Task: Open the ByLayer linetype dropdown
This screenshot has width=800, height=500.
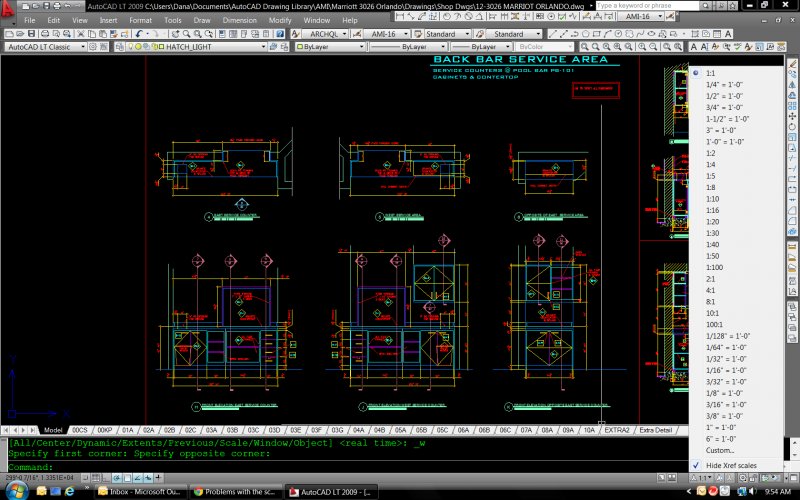Action: pyautogui.click(x=443, y=47)
